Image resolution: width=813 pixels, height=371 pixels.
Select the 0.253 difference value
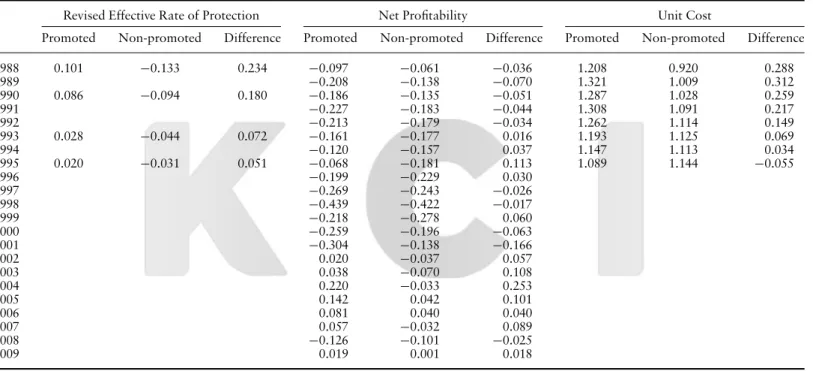coord(517,286)
